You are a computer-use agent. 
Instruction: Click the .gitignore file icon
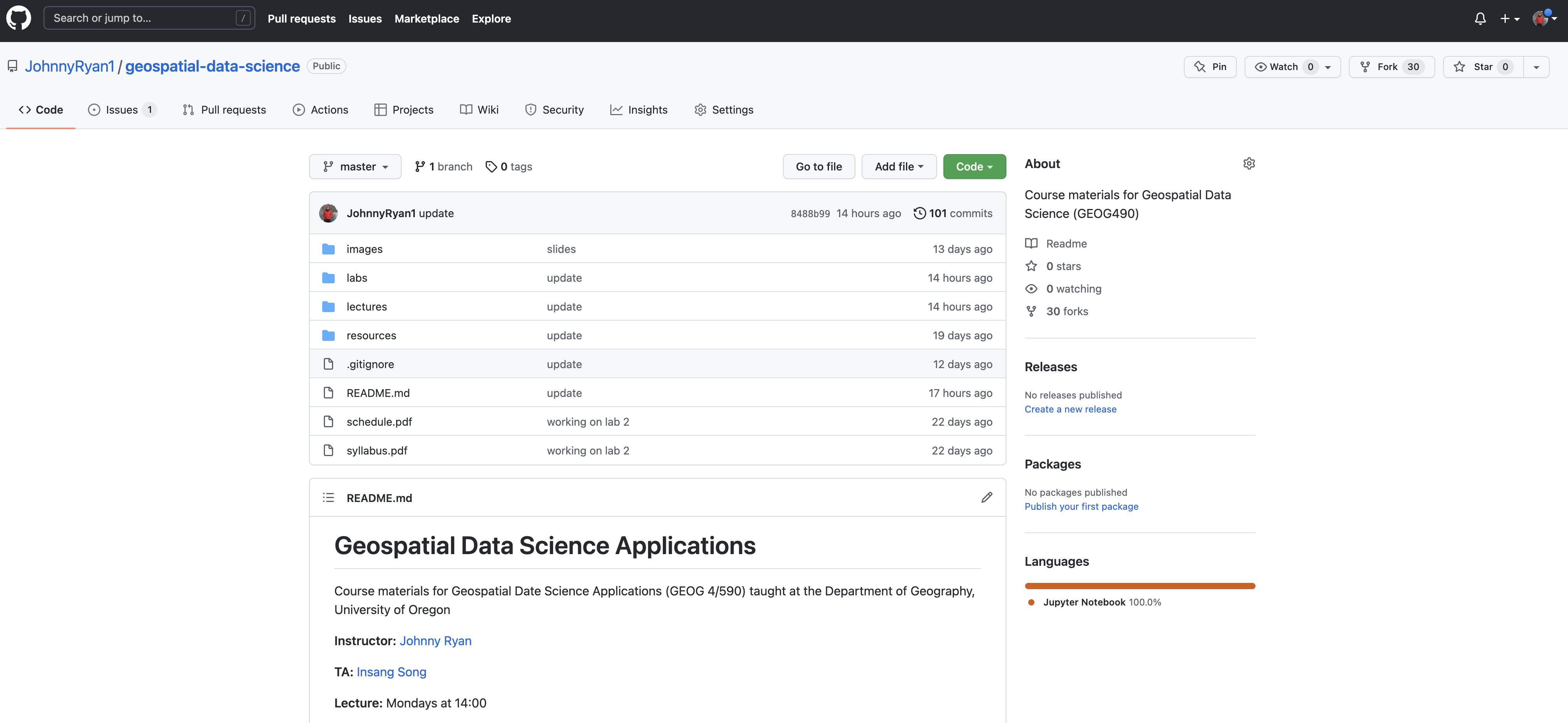[329, 364]
